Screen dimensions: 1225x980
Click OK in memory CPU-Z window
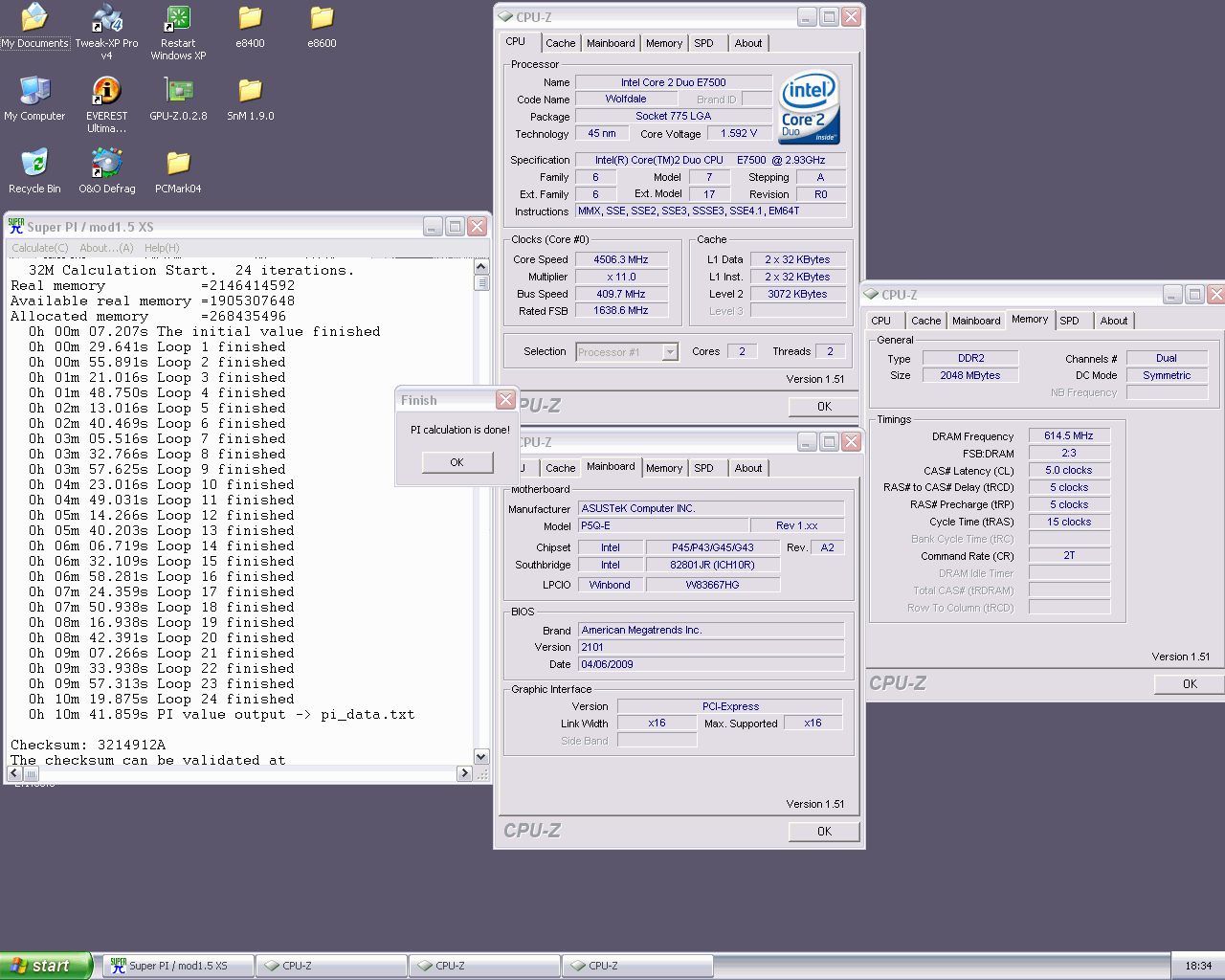point(1190,684)
